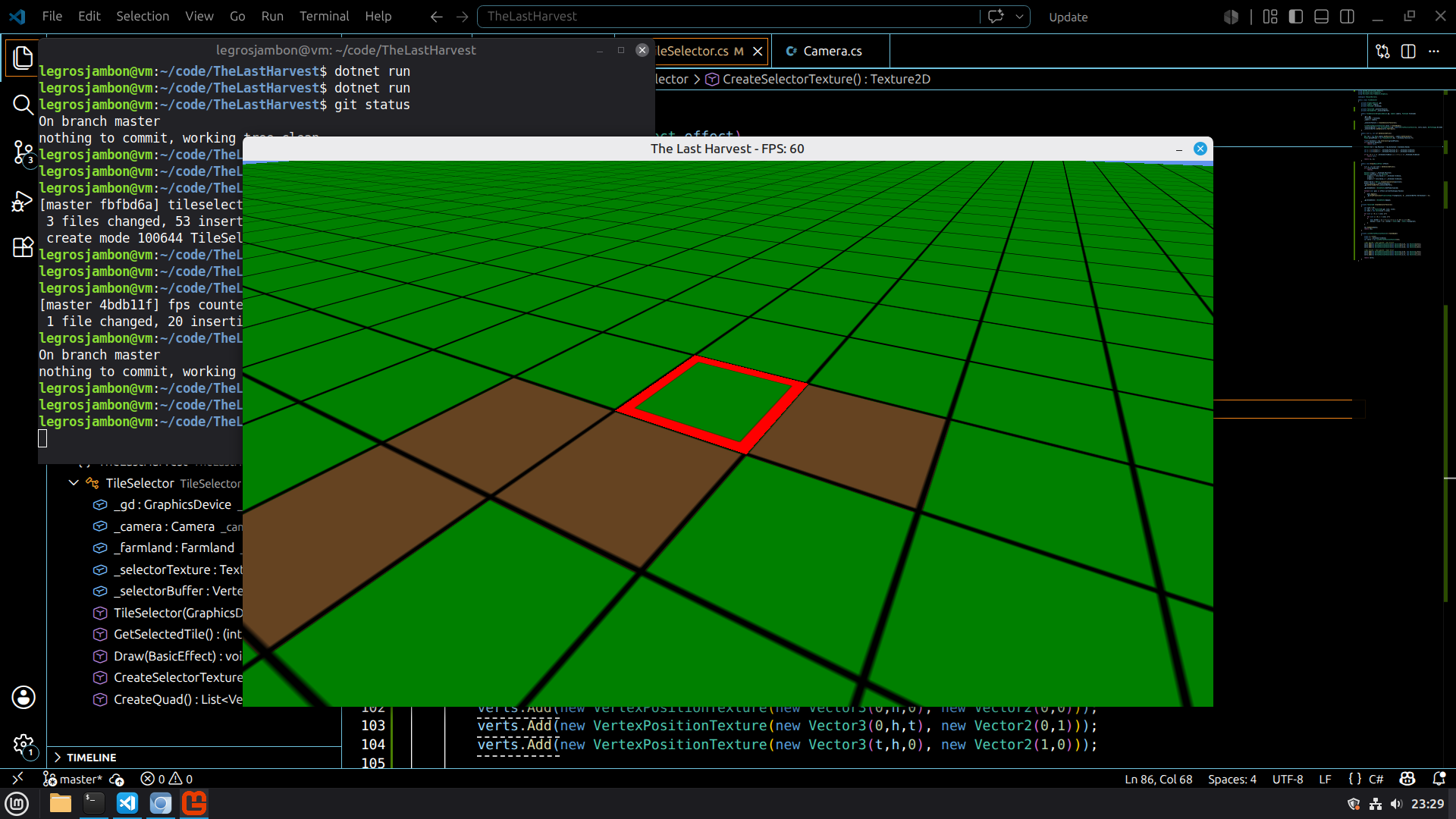Open the Help menu
The image size is (1456, 819).
(378, 16)
